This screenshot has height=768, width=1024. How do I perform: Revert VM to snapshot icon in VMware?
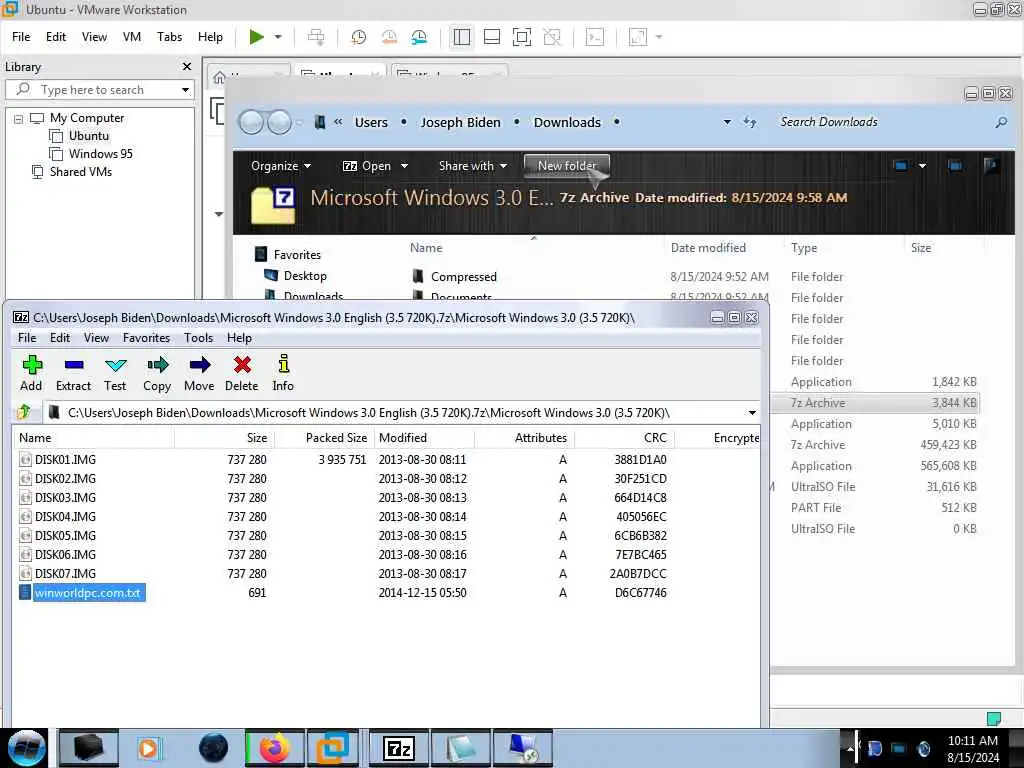point(389,37)
